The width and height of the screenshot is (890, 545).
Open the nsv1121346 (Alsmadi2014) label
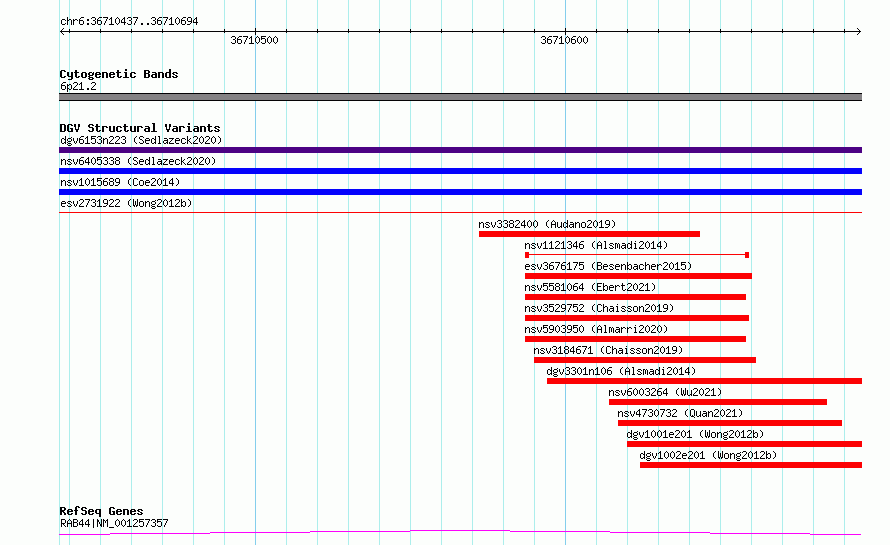[596, 245]
